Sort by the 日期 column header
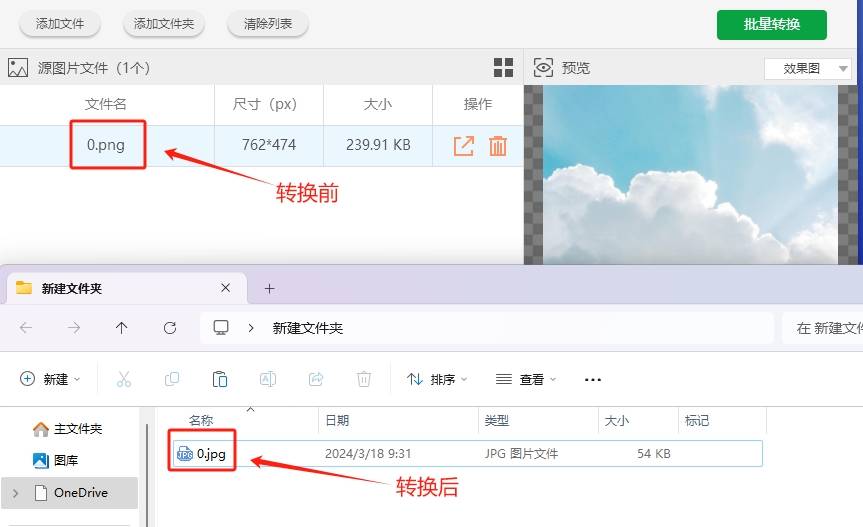This screenshot has height=527, width=863. [x=337, y=421]
